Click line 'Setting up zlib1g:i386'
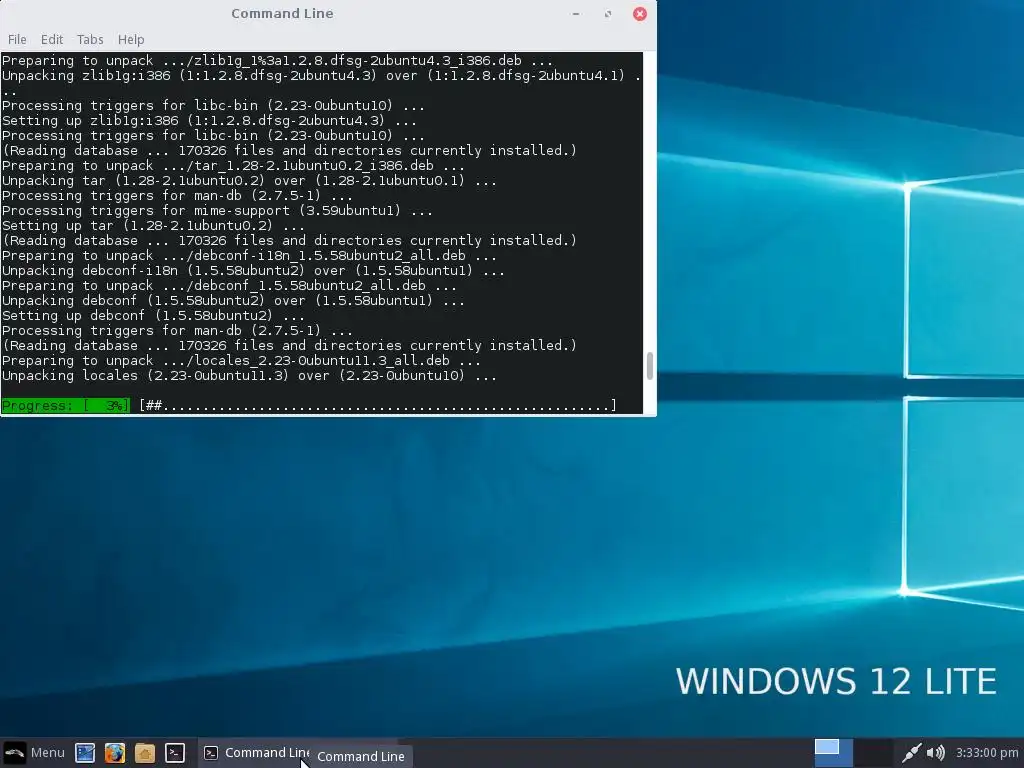Viewport: 1024px width, 768px height. pos(209,120)
